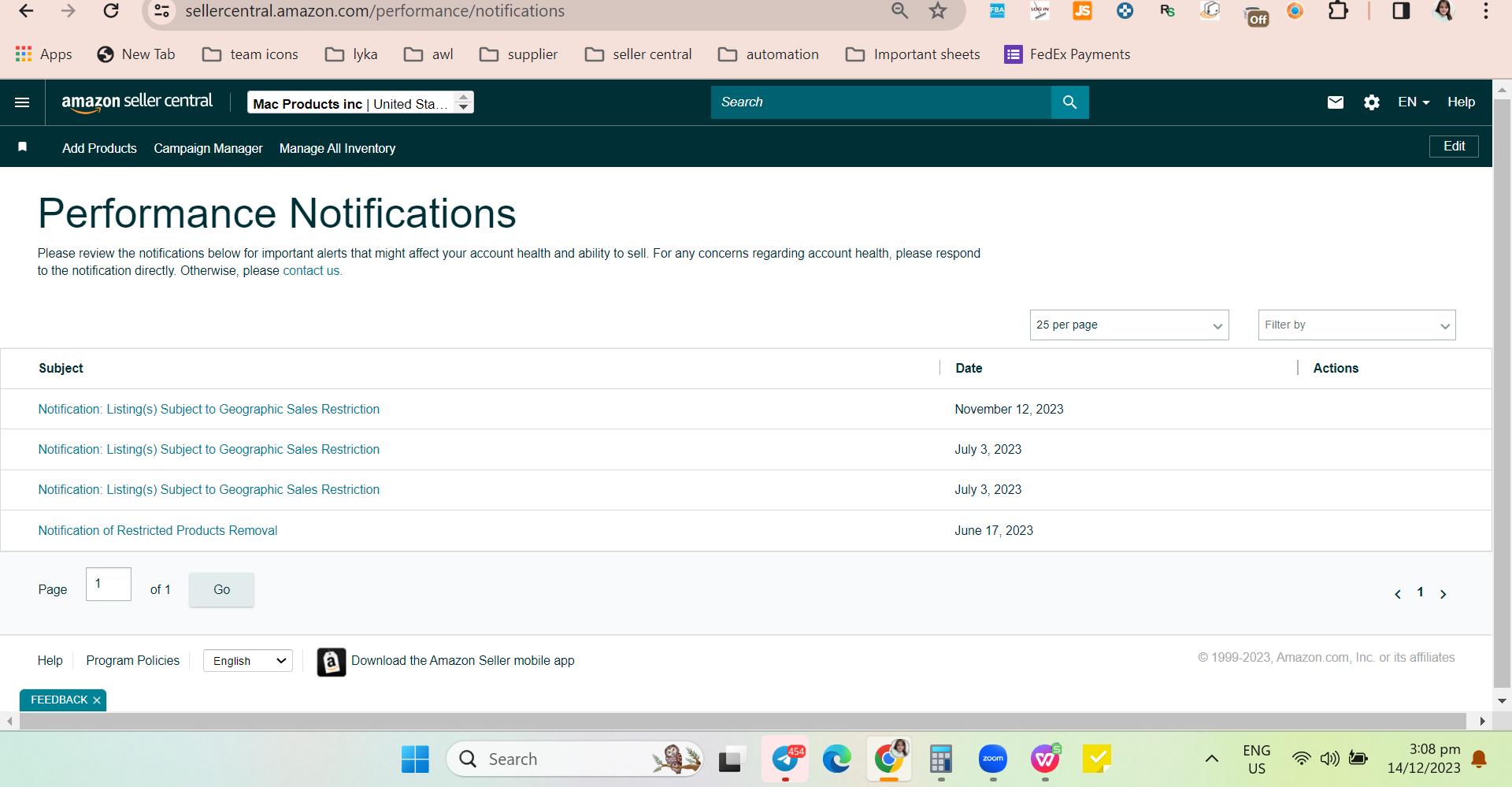The width and height of the screenshot is (1512, 787).
Task: Go to next page with right arrow
Action: 1443,594
